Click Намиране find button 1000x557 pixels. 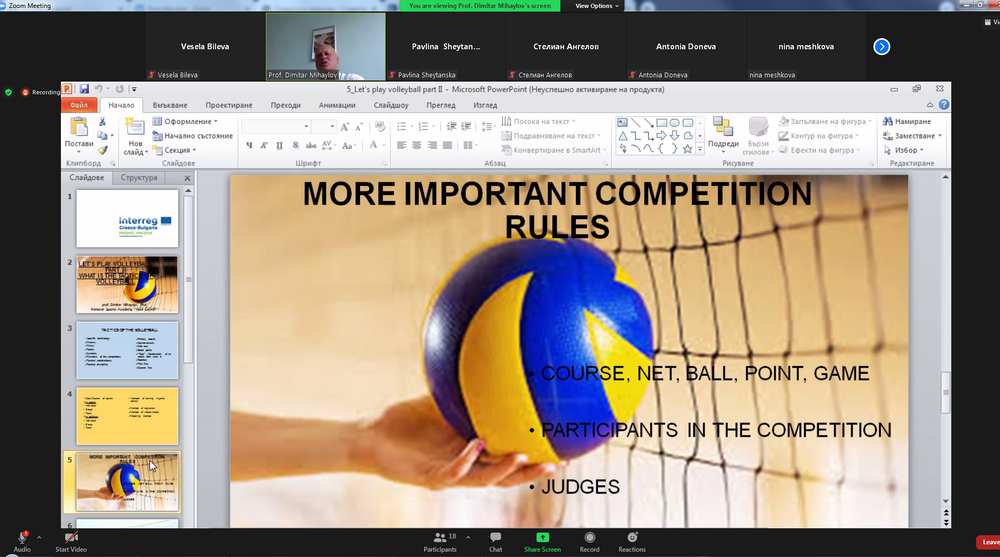[911, 122]
